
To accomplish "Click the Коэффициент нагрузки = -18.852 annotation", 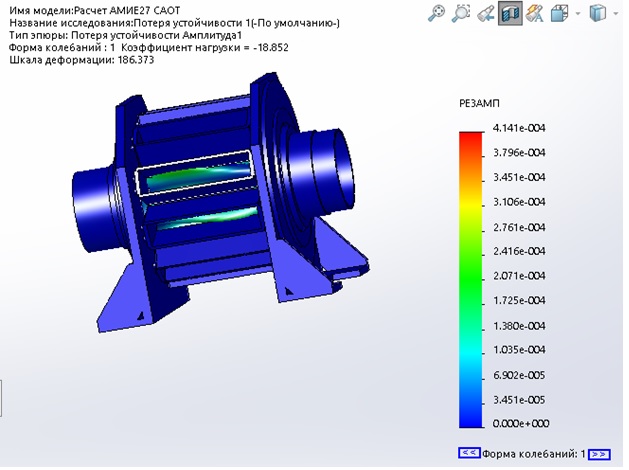I will (205, 48).
